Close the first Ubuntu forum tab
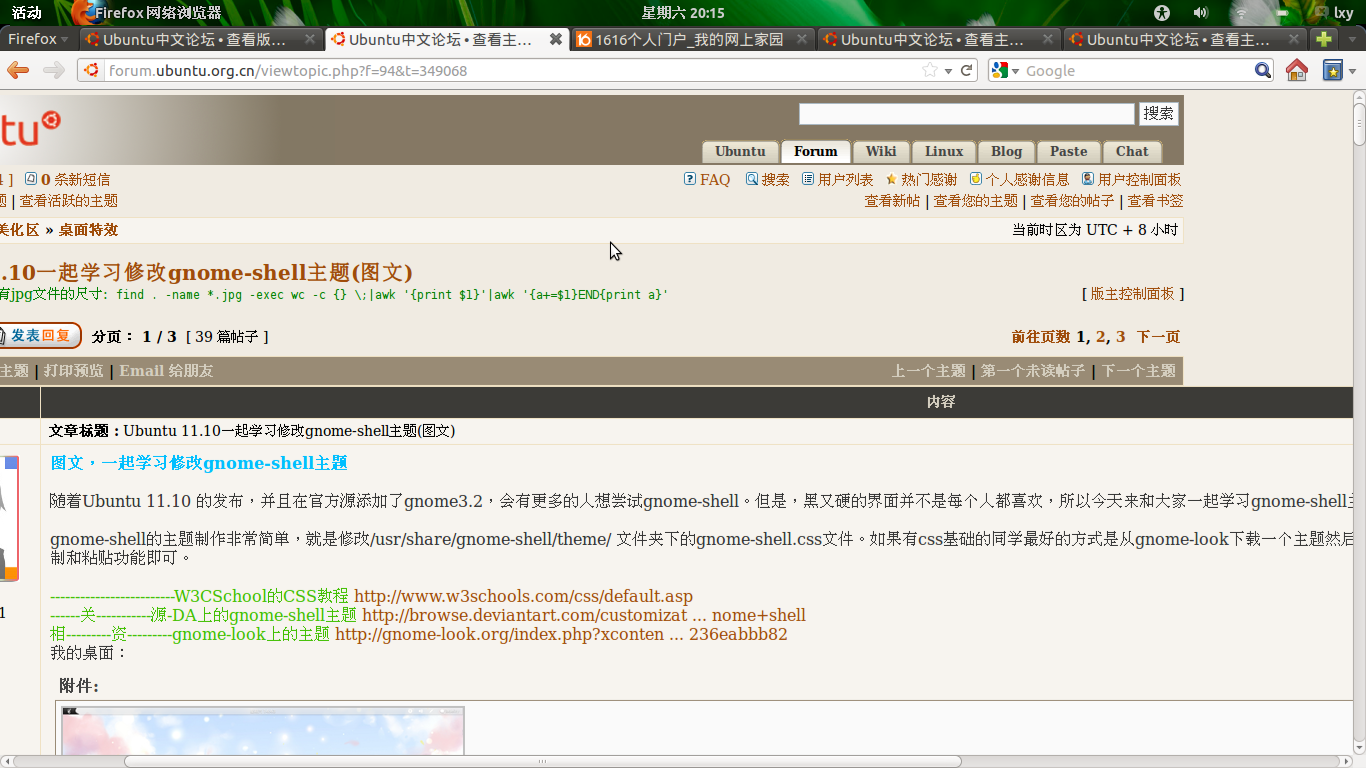Screen dimensions: 1366x768 coord(309,39)
